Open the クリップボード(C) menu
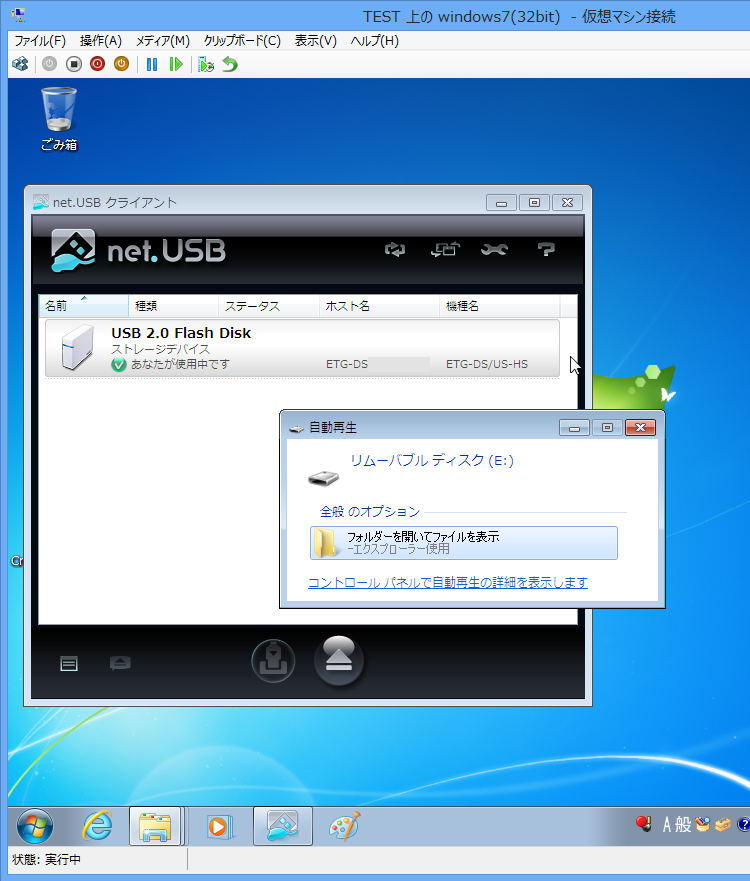This screenshot has height=881, width=750. [x=242, y=40]
